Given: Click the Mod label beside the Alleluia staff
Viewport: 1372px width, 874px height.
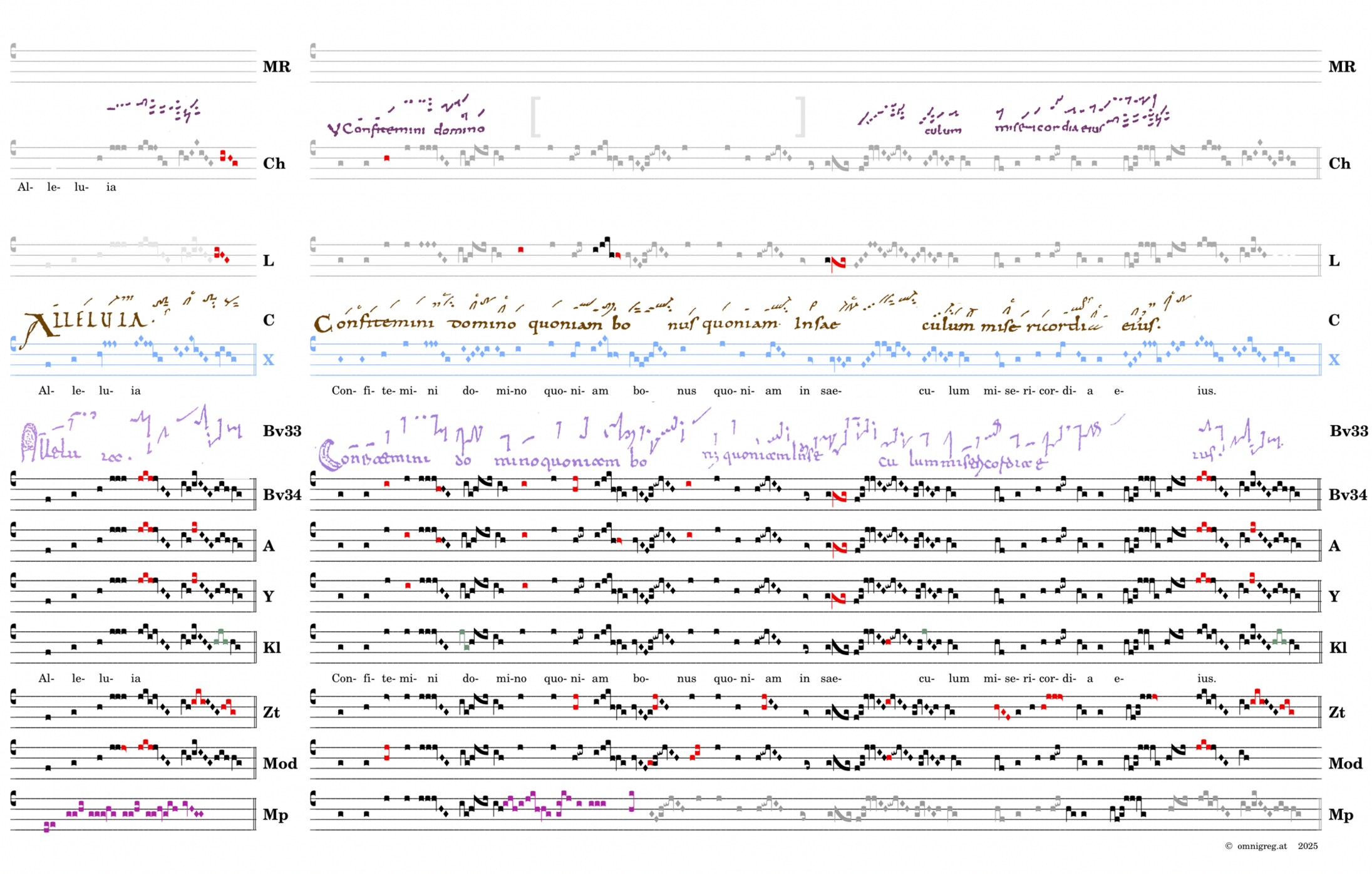Looking at the screenshot, I should click(279, 764).
